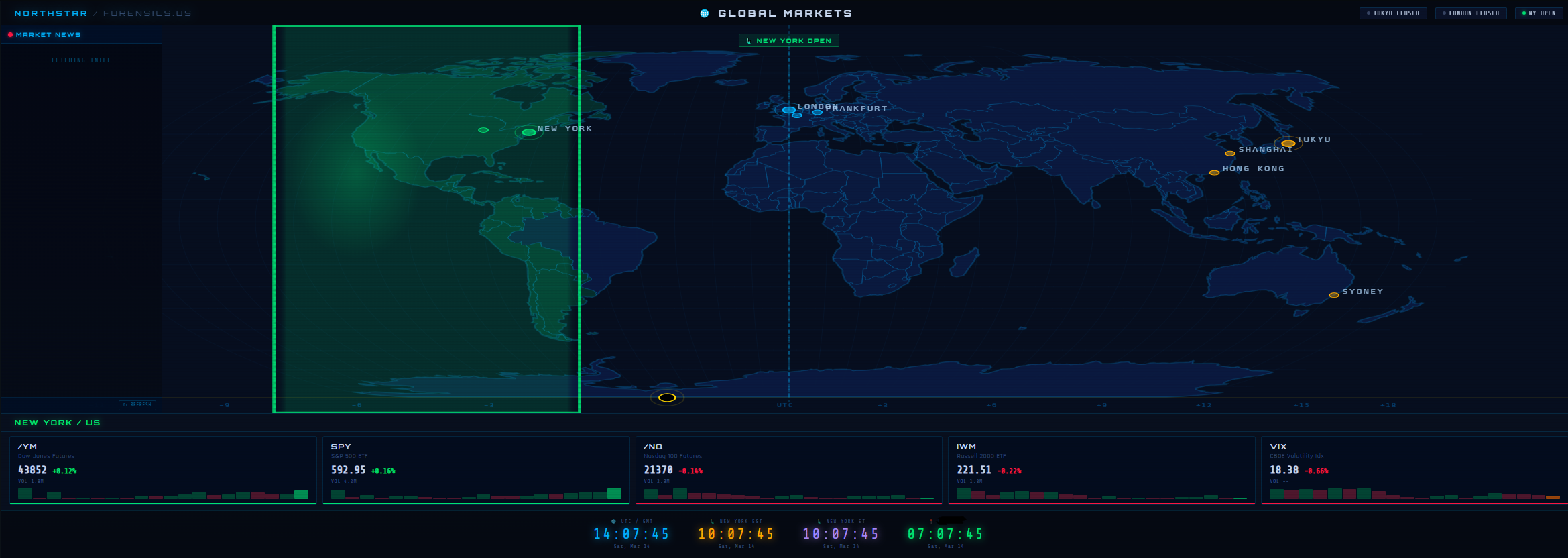Click the purple New York ET clock 10:07:45
The image size is (1568, 558).
841,535
